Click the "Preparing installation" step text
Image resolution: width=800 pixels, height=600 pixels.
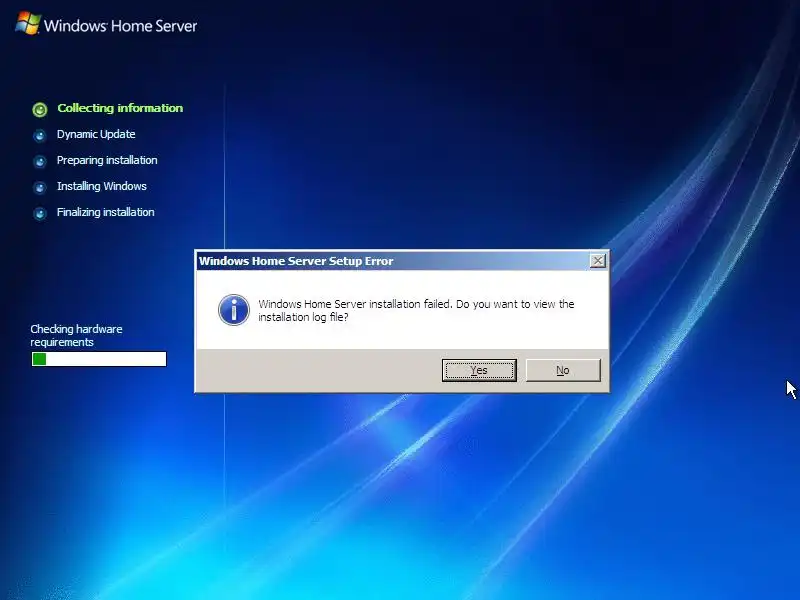coord(107,160)
